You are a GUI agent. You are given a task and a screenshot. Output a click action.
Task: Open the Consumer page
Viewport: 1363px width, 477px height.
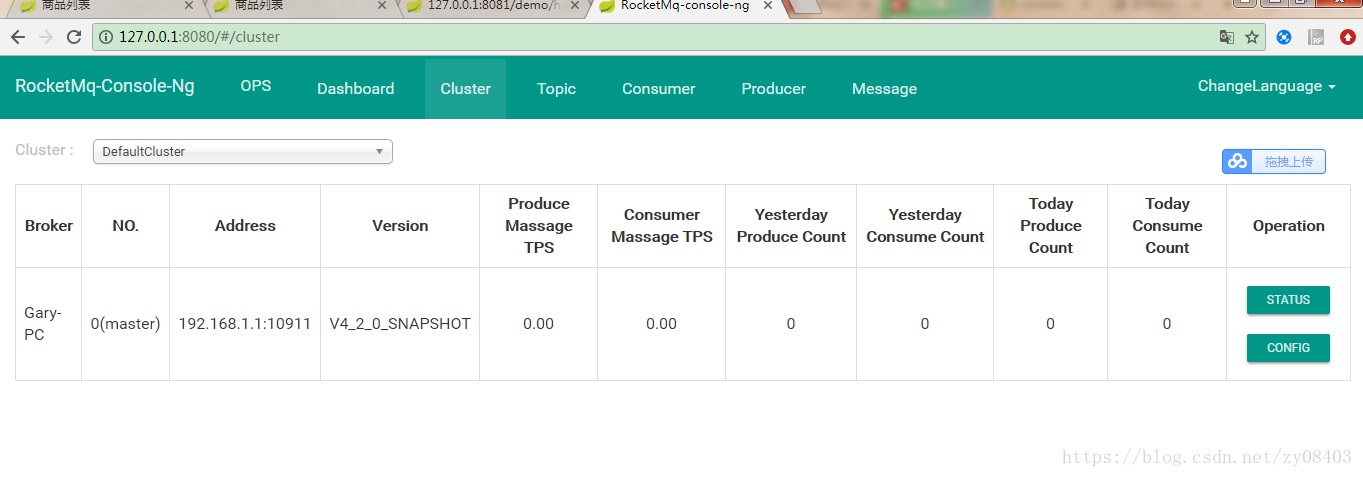(658, 89)
